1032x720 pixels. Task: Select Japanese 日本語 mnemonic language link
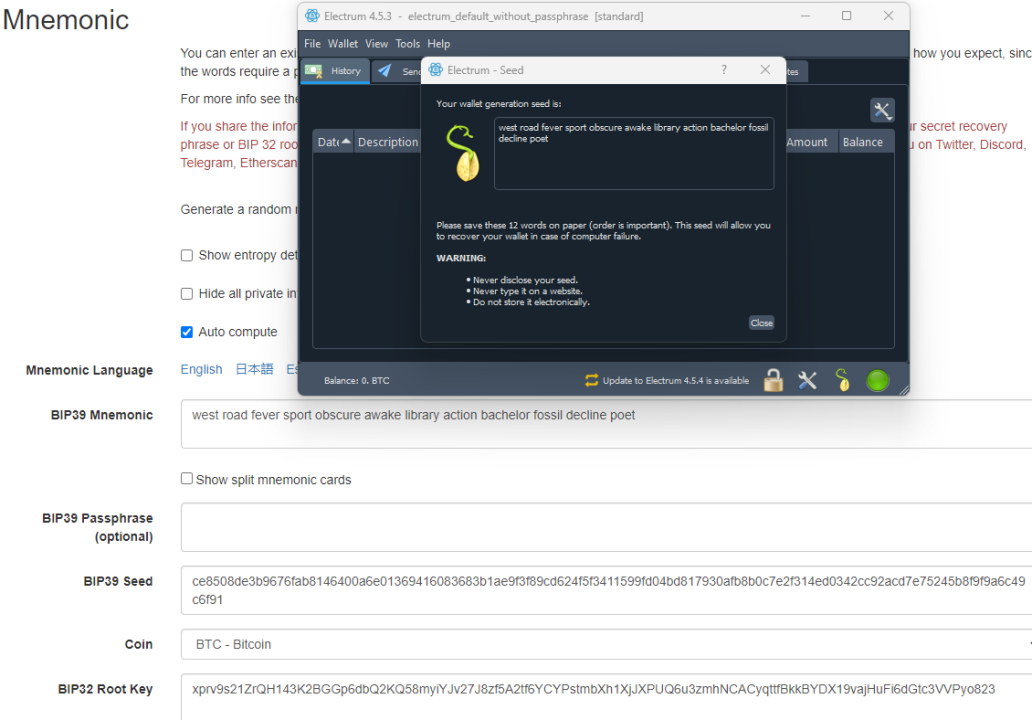[x=254, y=369]
